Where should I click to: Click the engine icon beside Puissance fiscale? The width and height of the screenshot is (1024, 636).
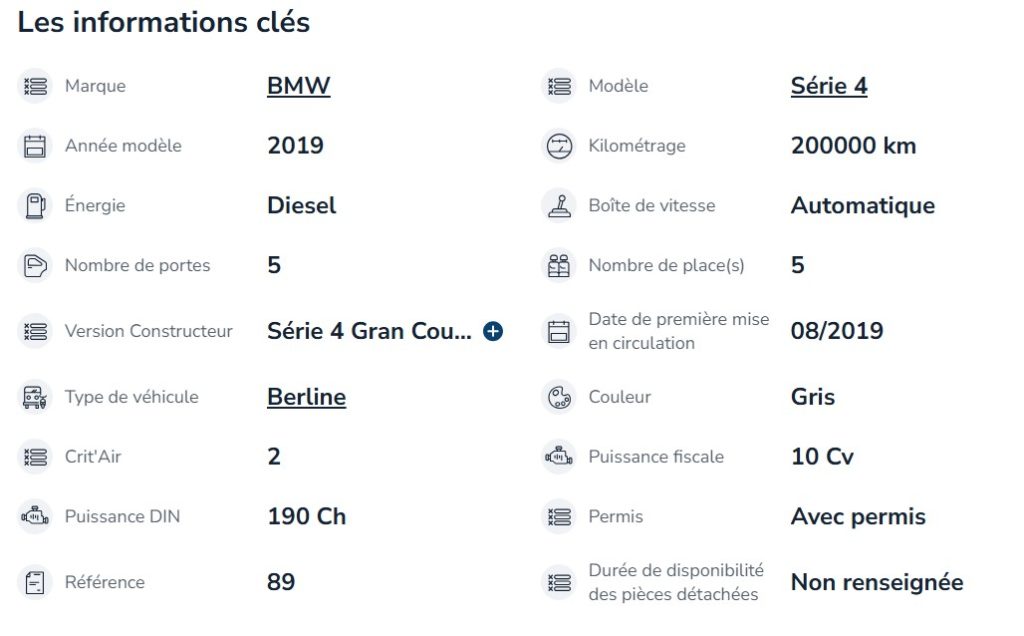tap(558, 457)
